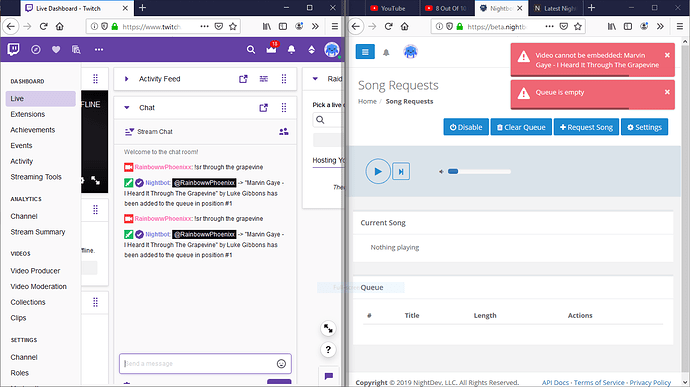The width and height of the screenshot is (690, 387).
Task: Click the Request Song button
Action: tap(586, 127)
